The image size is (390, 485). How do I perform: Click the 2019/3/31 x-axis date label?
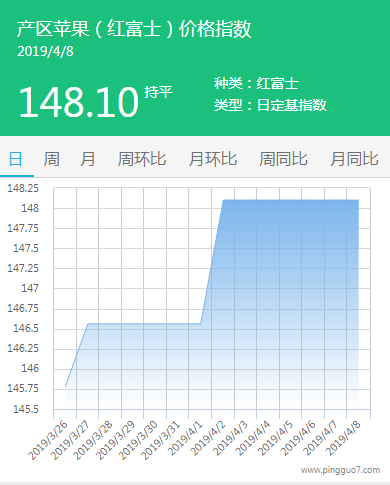[161, 440]
